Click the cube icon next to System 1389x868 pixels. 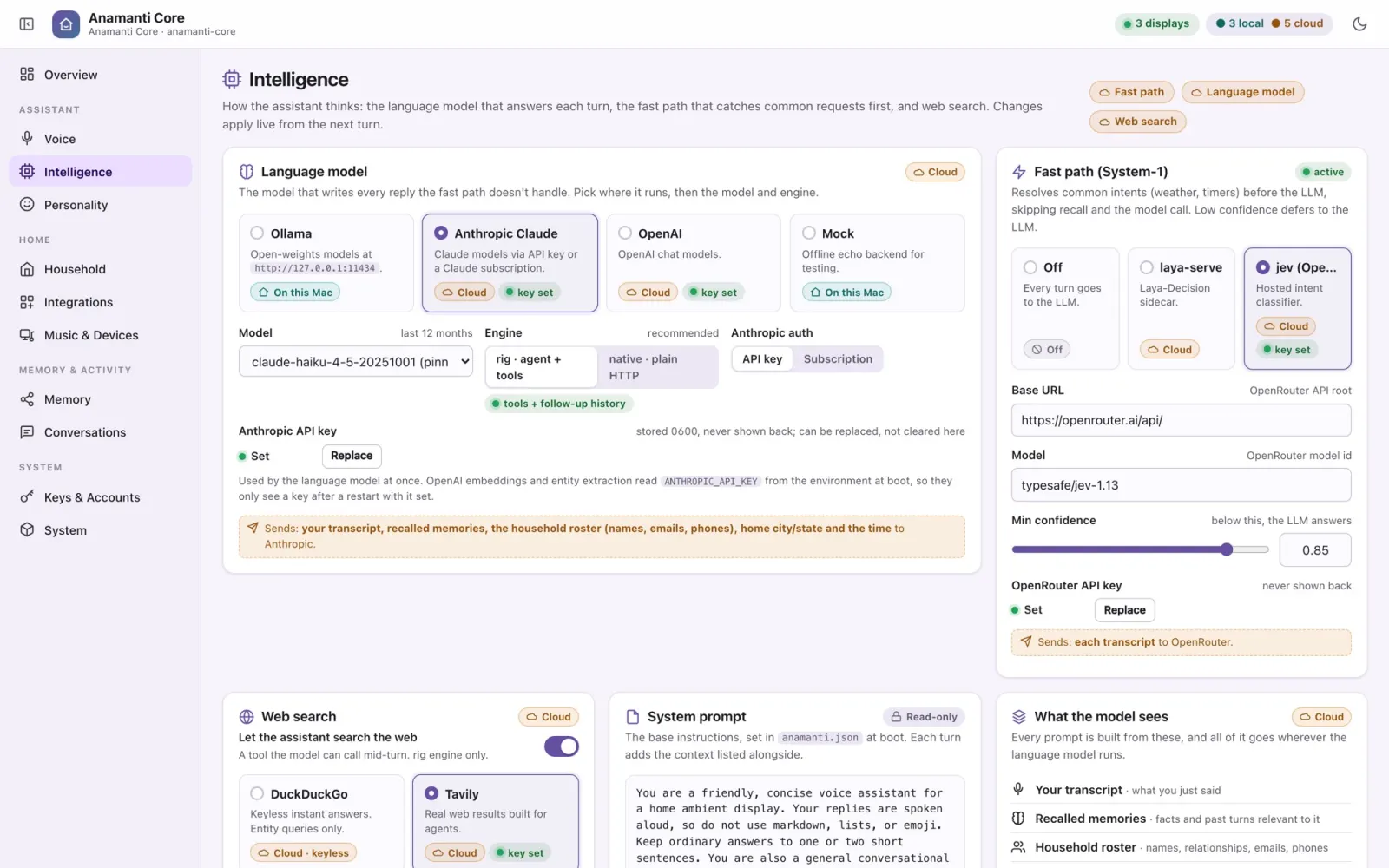coord(27,529)
